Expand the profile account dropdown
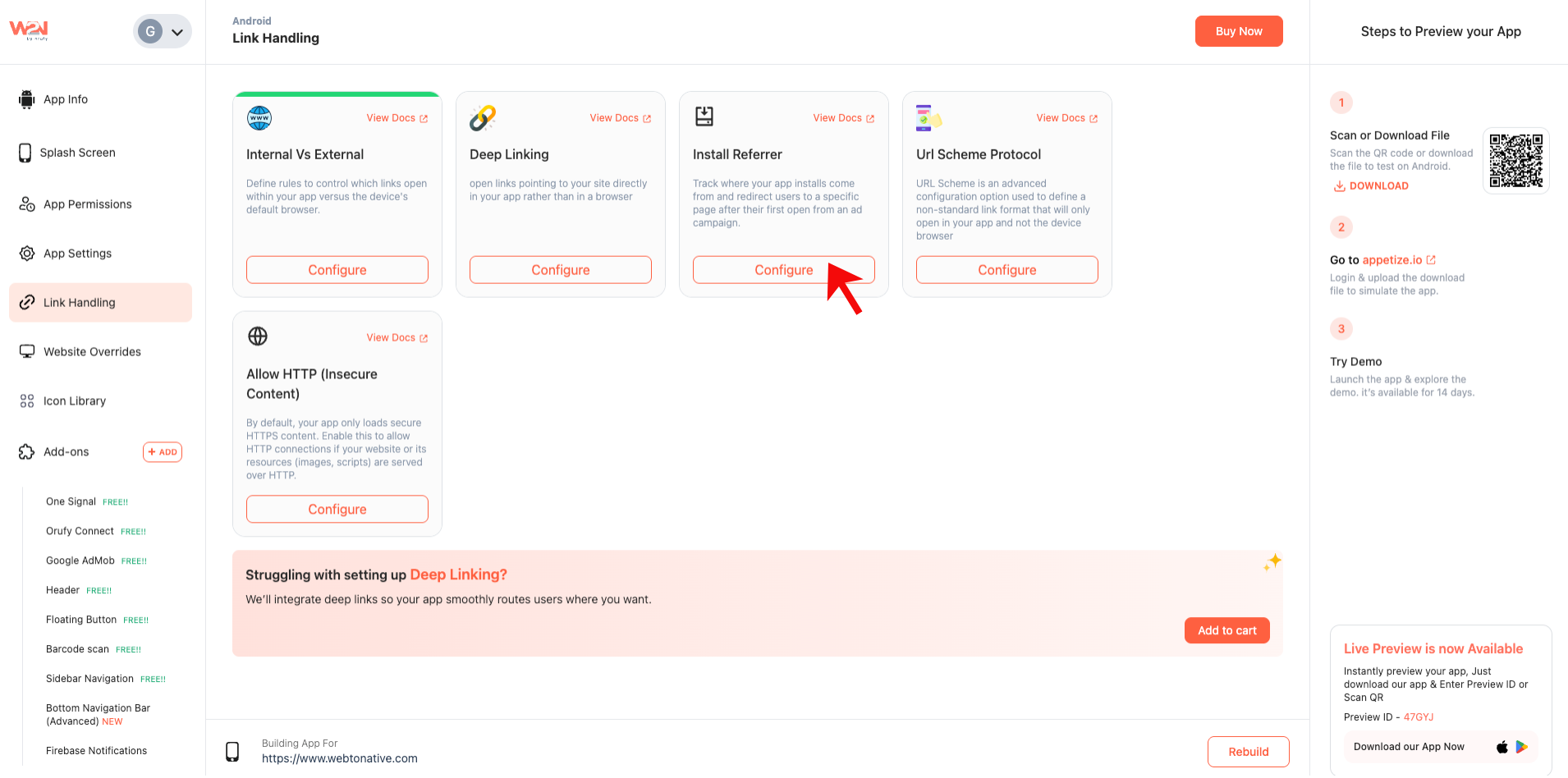Screen dimensions: 1568x778 [177, 30]
